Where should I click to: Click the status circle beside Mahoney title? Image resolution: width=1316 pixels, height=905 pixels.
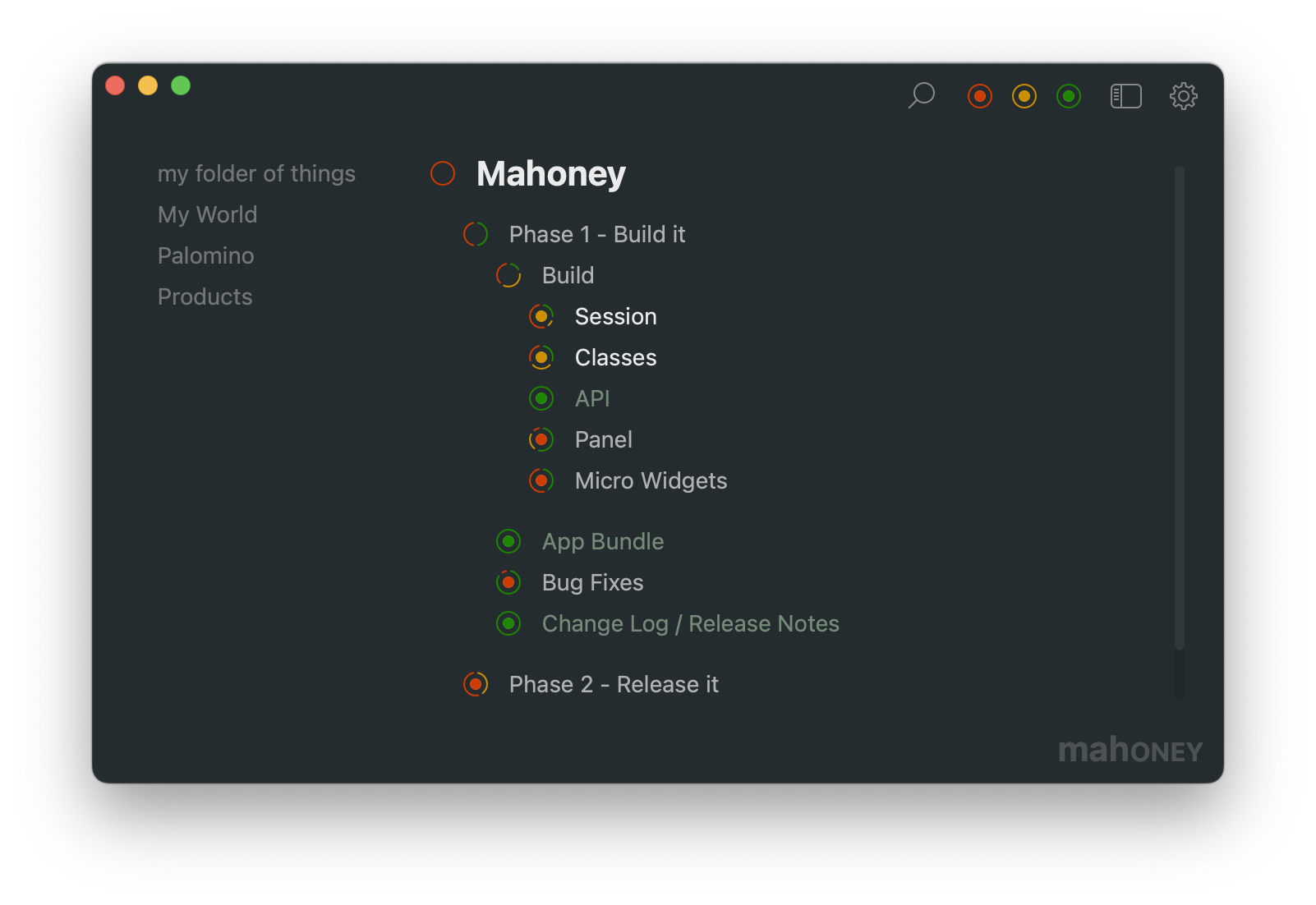(x=443, y=173)
